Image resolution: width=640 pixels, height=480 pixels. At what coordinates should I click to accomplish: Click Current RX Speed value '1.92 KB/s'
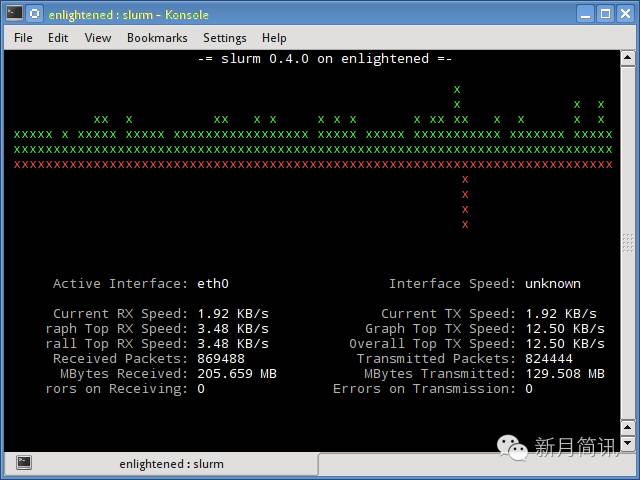tap(233, 314)
